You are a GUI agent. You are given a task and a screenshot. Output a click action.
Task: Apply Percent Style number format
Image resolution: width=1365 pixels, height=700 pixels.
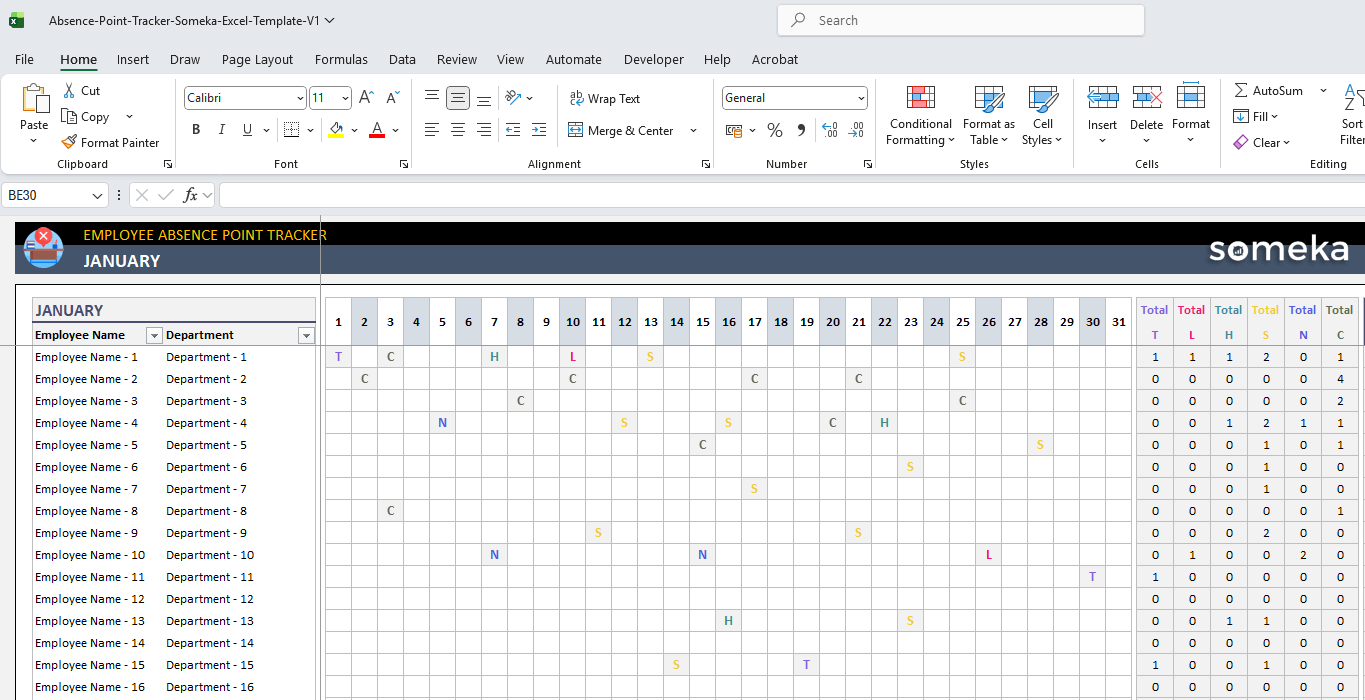775,130
